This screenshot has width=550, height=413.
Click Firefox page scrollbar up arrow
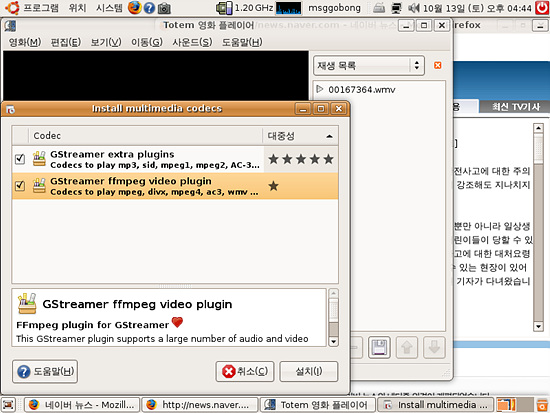coord(538,128)
